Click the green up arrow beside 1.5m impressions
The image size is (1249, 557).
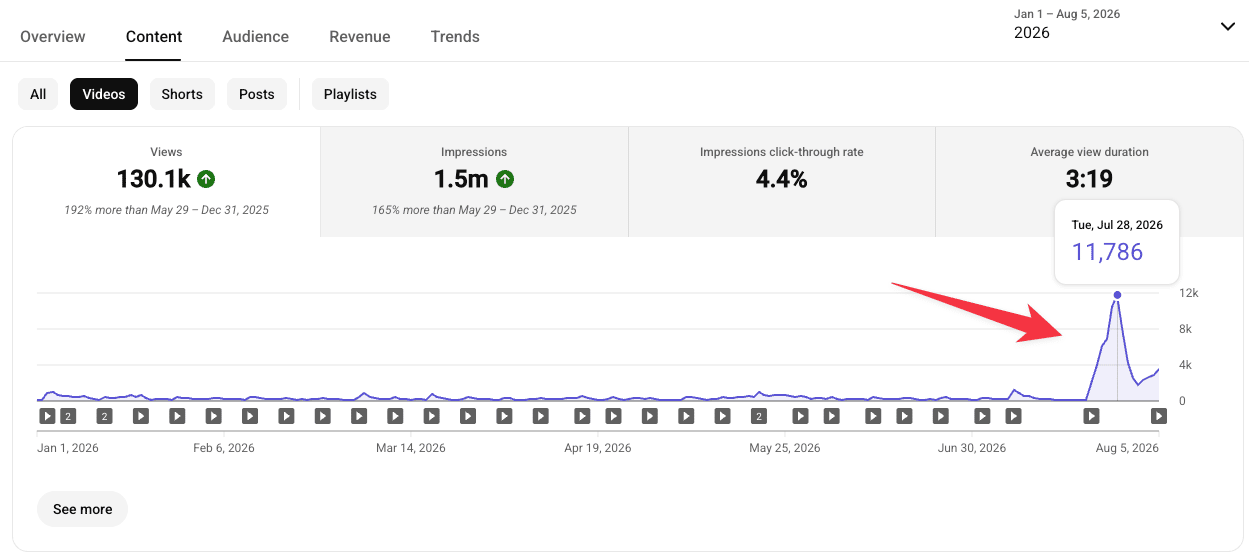click(x=505, y=179)
